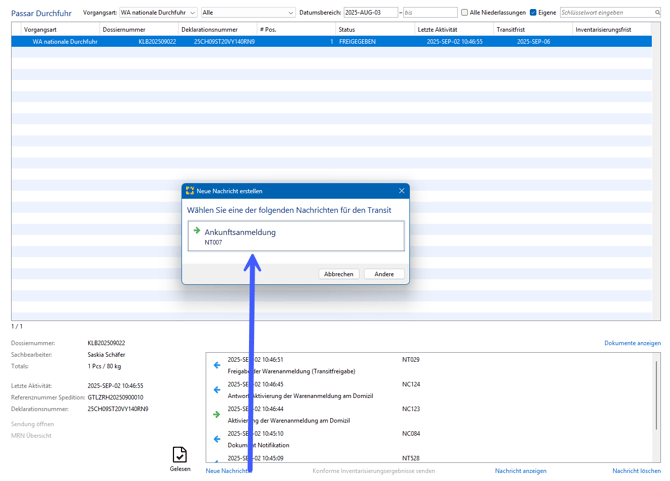Screen dimensions: 670x481
Task: Click Konforme Inventarisierungsergebnisse senden link
Action: pos(374,471)
